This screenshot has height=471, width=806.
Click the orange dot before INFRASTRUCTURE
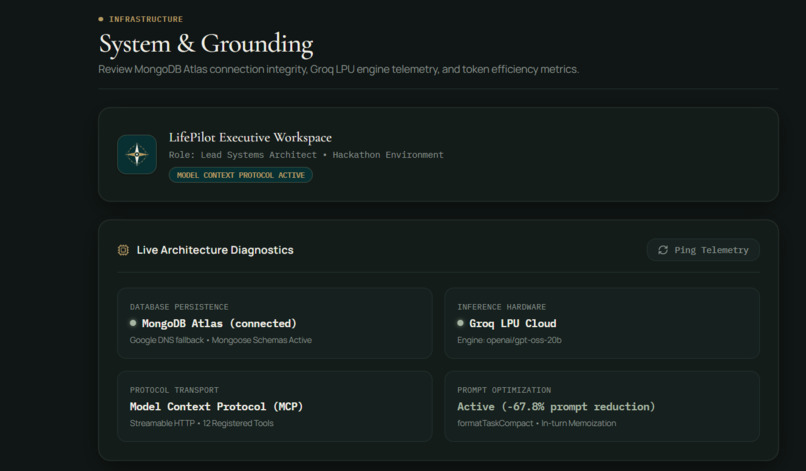pyautogui.click(x=101, y=19)
